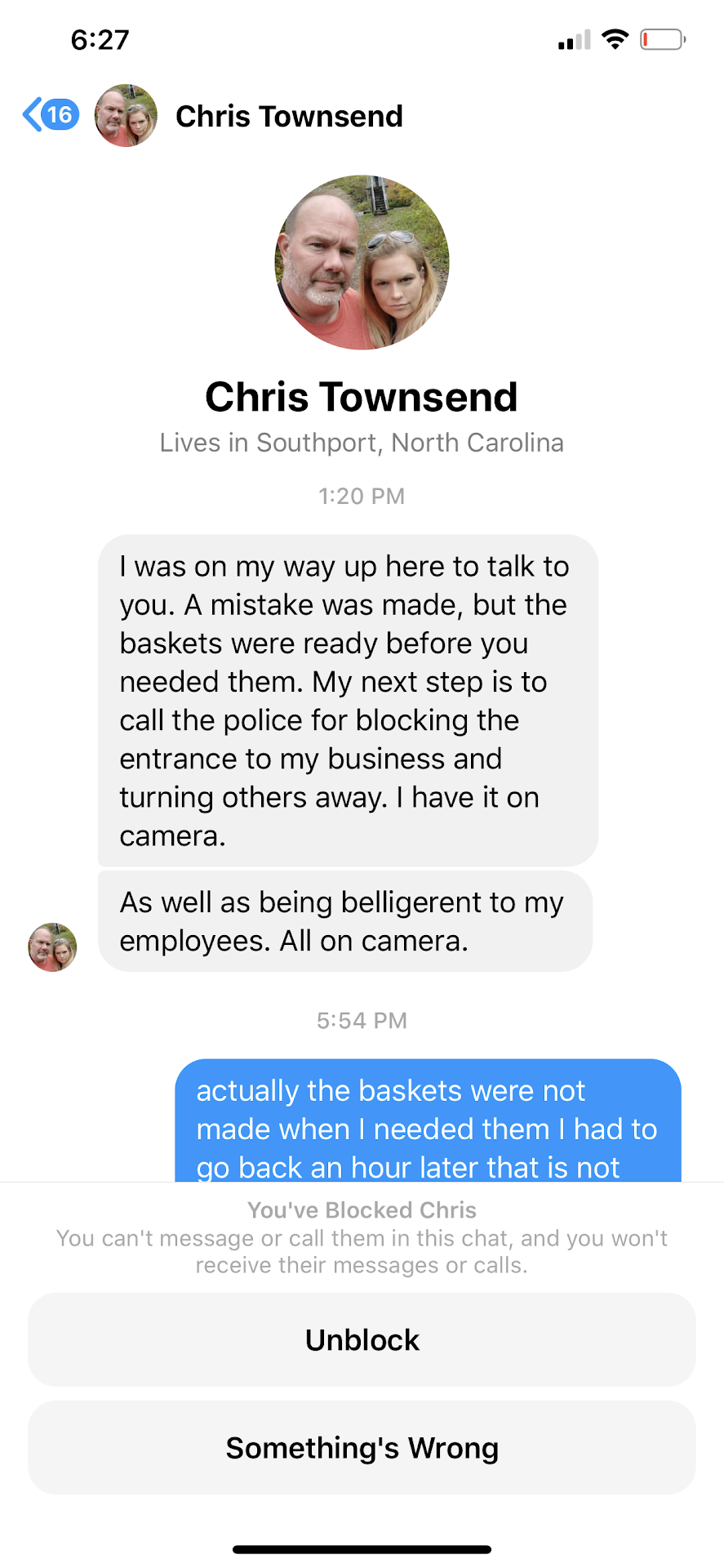This screenshot has width=724, height=1568.
Task: Open the small header profile photo
Action: (126, 115)
